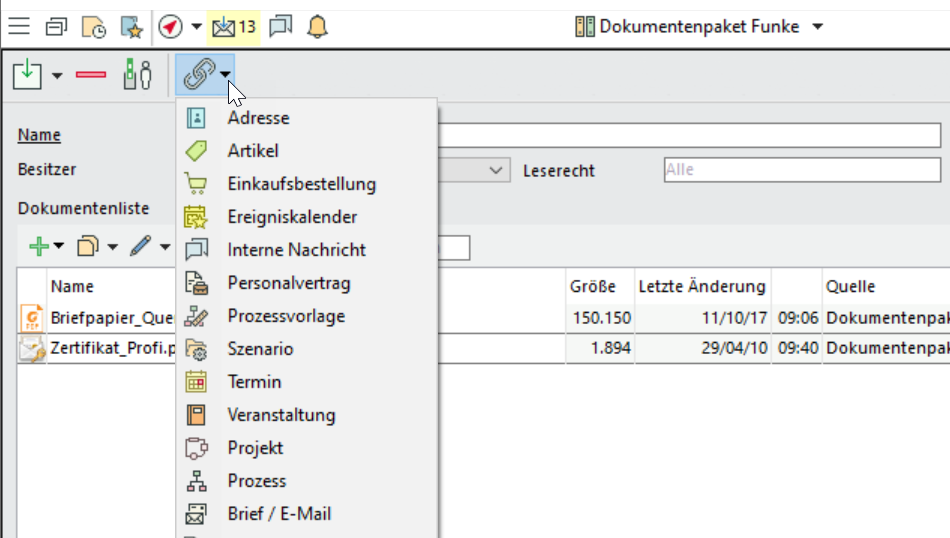Open the green plus add dropdown arrow
The height and width of the screenshot is (538, 950).
59,247
